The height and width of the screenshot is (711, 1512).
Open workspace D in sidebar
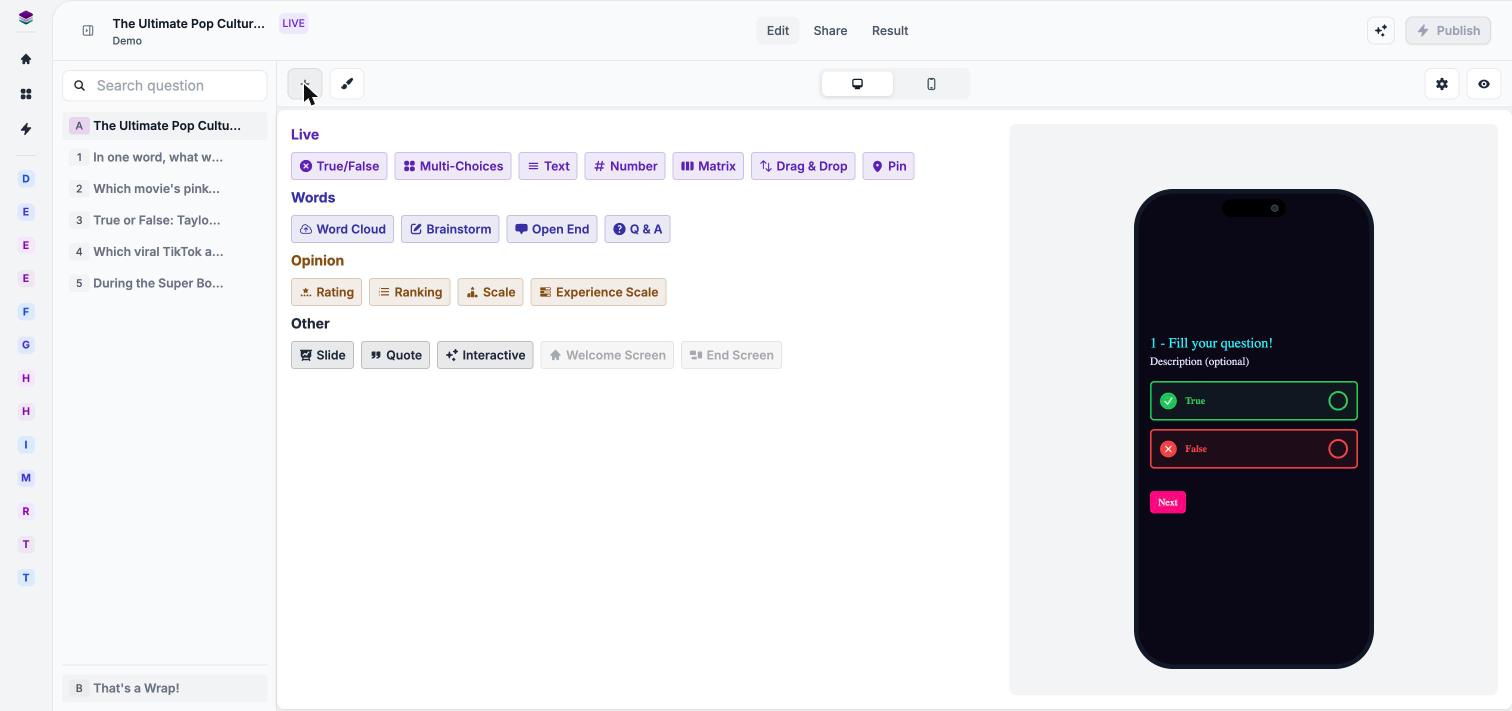(x=26, y=179)
